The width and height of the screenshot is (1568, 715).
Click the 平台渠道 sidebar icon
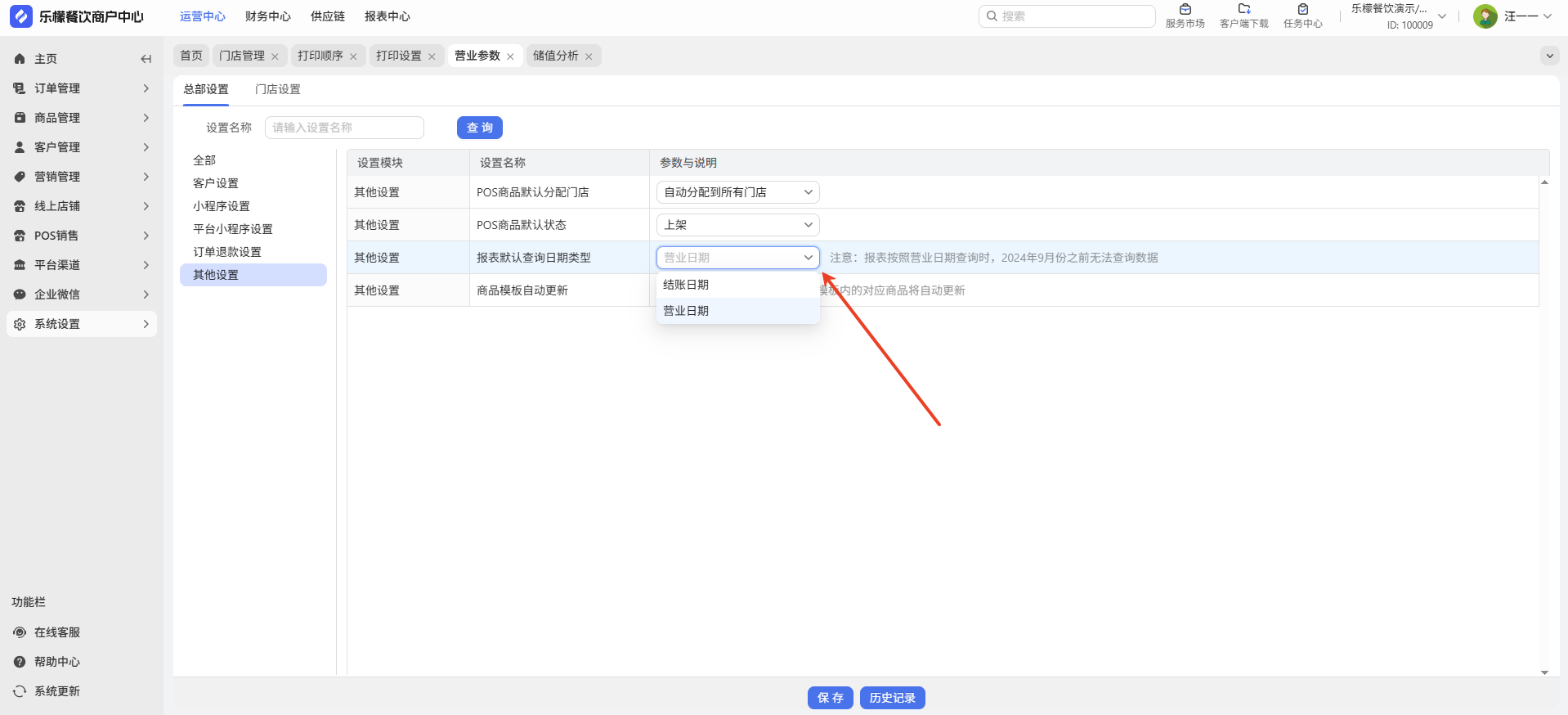coord(20,265)
